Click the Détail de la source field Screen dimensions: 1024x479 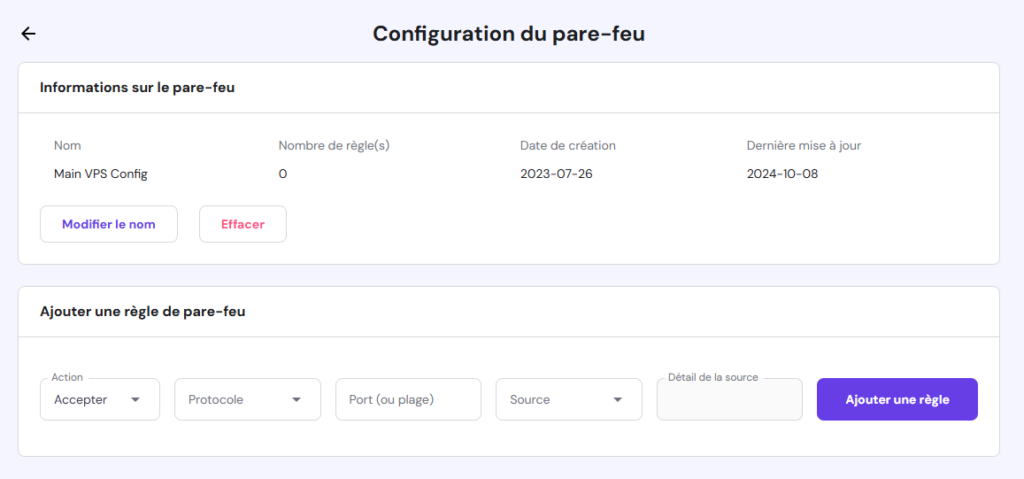point(729,400)
